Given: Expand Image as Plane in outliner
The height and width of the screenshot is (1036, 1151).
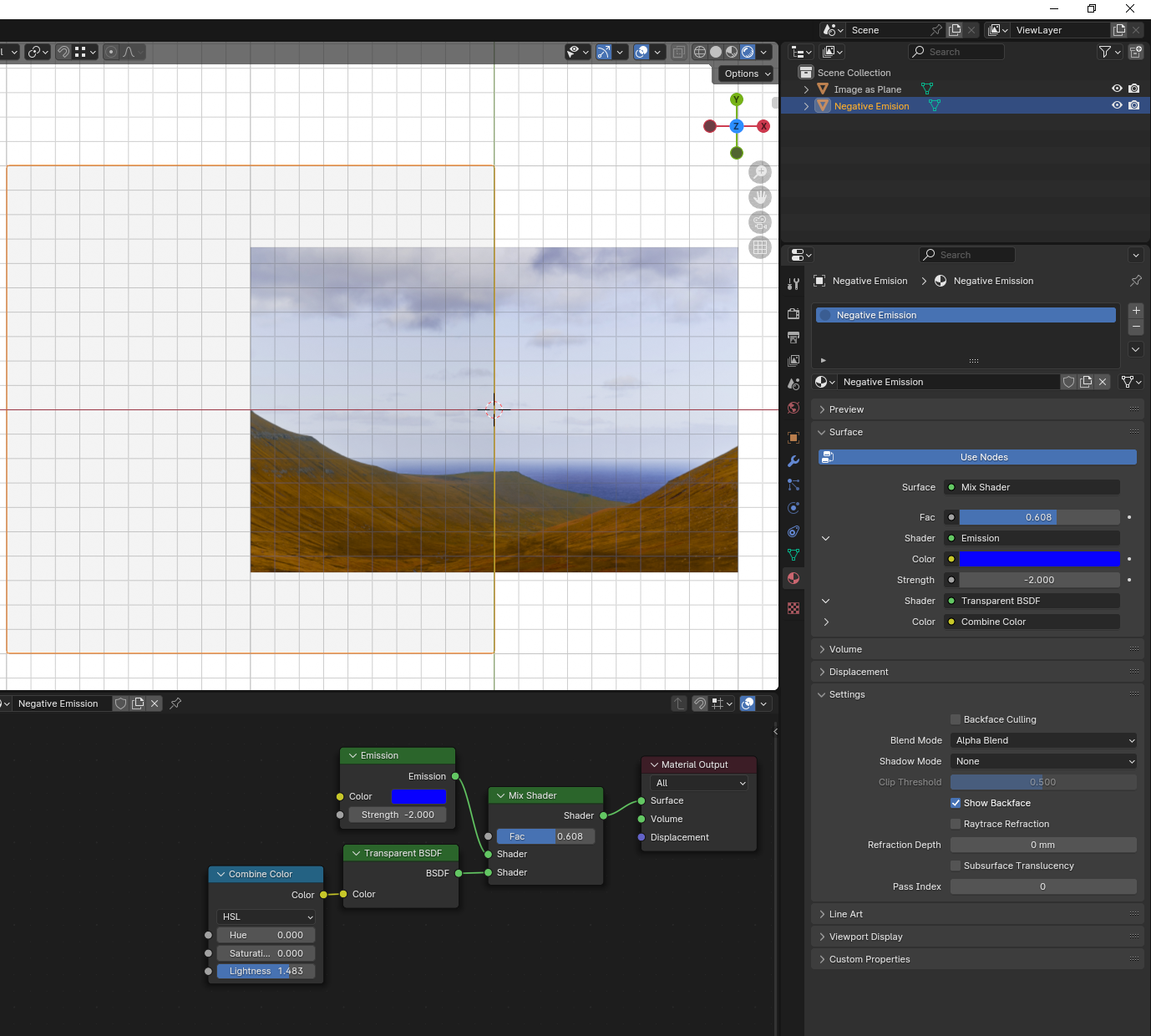Looking at the screenshot, I should [806, 89].
